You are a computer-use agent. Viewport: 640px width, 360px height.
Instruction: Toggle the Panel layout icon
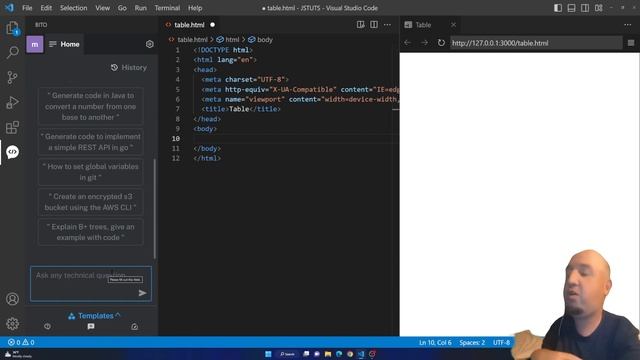(571, 8)
